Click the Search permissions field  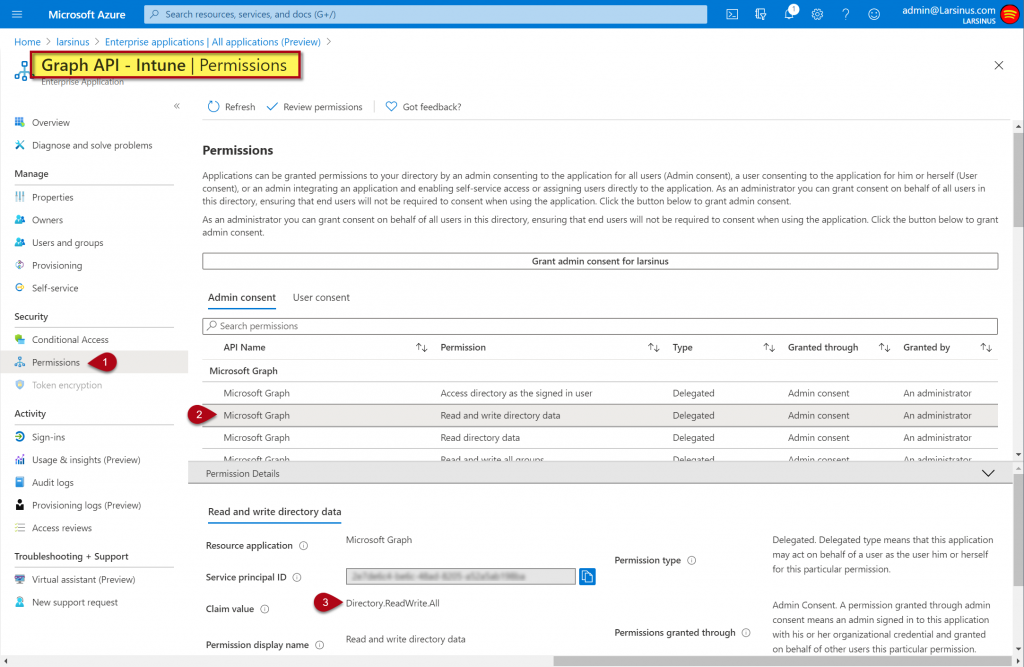click(x=599, y=326)
